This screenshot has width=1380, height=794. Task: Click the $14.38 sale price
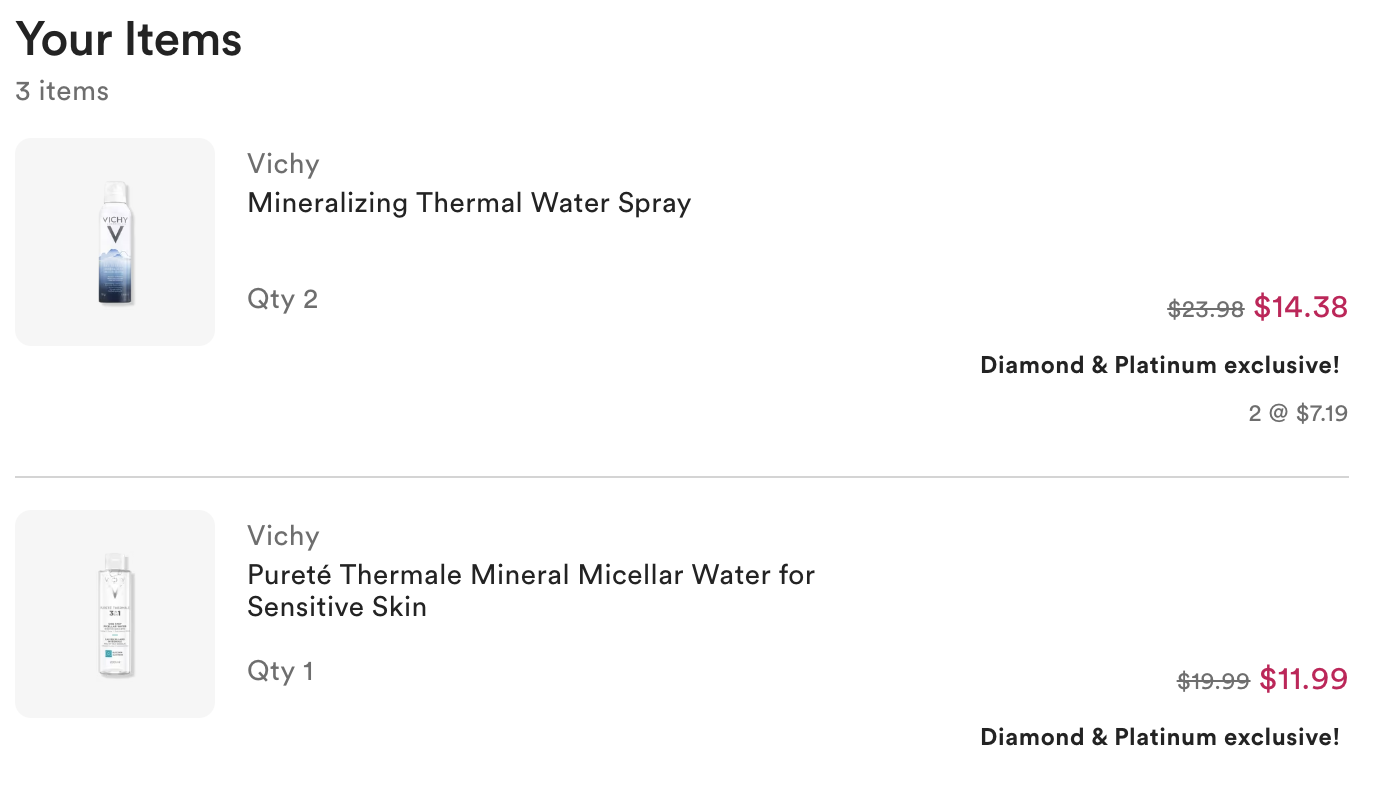pyautogui.click(x=1300, y=307)
